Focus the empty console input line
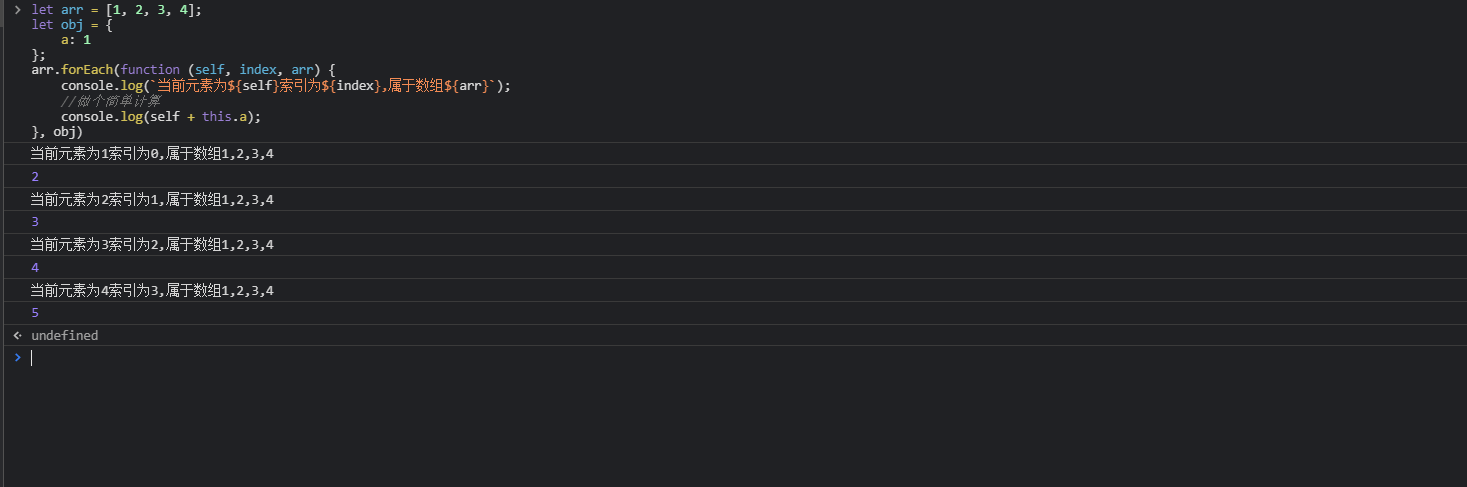The image size is (1467, 487). pyautogui.click(x=740, y=358)
